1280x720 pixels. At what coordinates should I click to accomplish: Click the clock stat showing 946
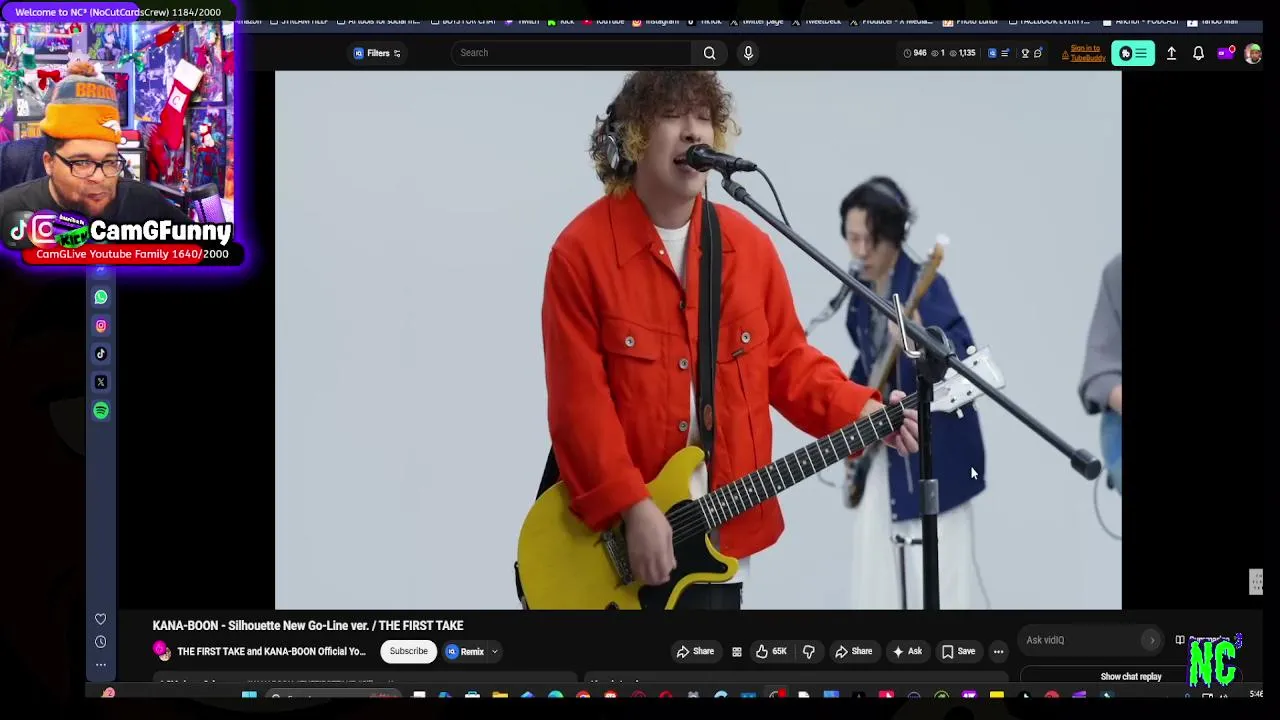point(915,53)
